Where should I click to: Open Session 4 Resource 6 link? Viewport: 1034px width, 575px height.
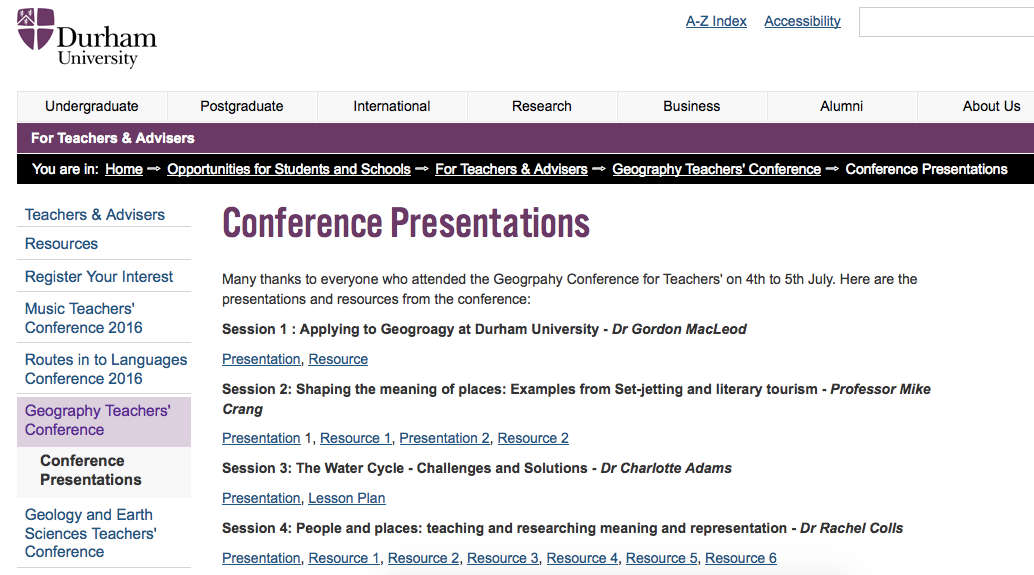pos(741,559)
